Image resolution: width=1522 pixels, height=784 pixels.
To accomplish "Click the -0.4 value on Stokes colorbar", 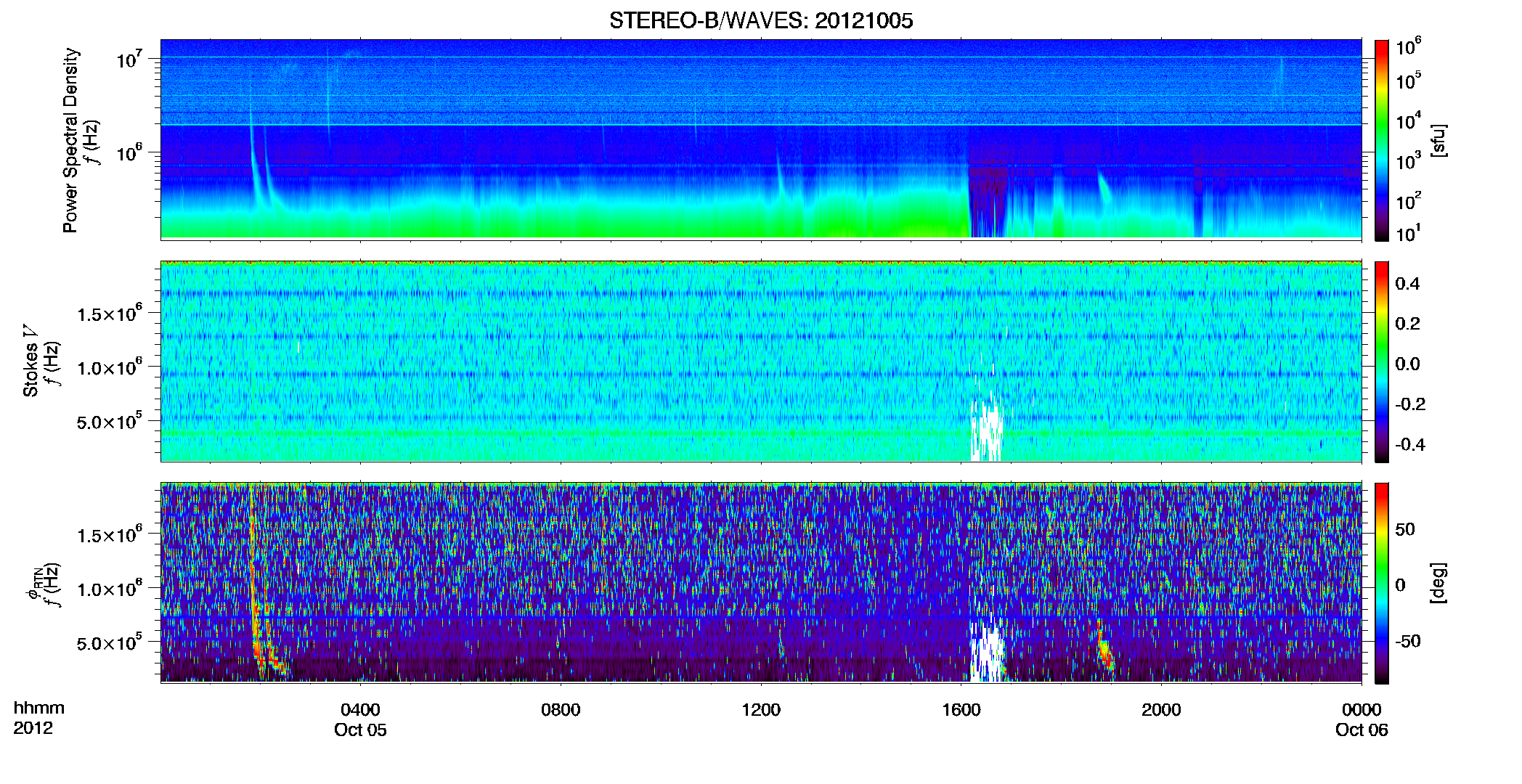I will (1409, 444).
